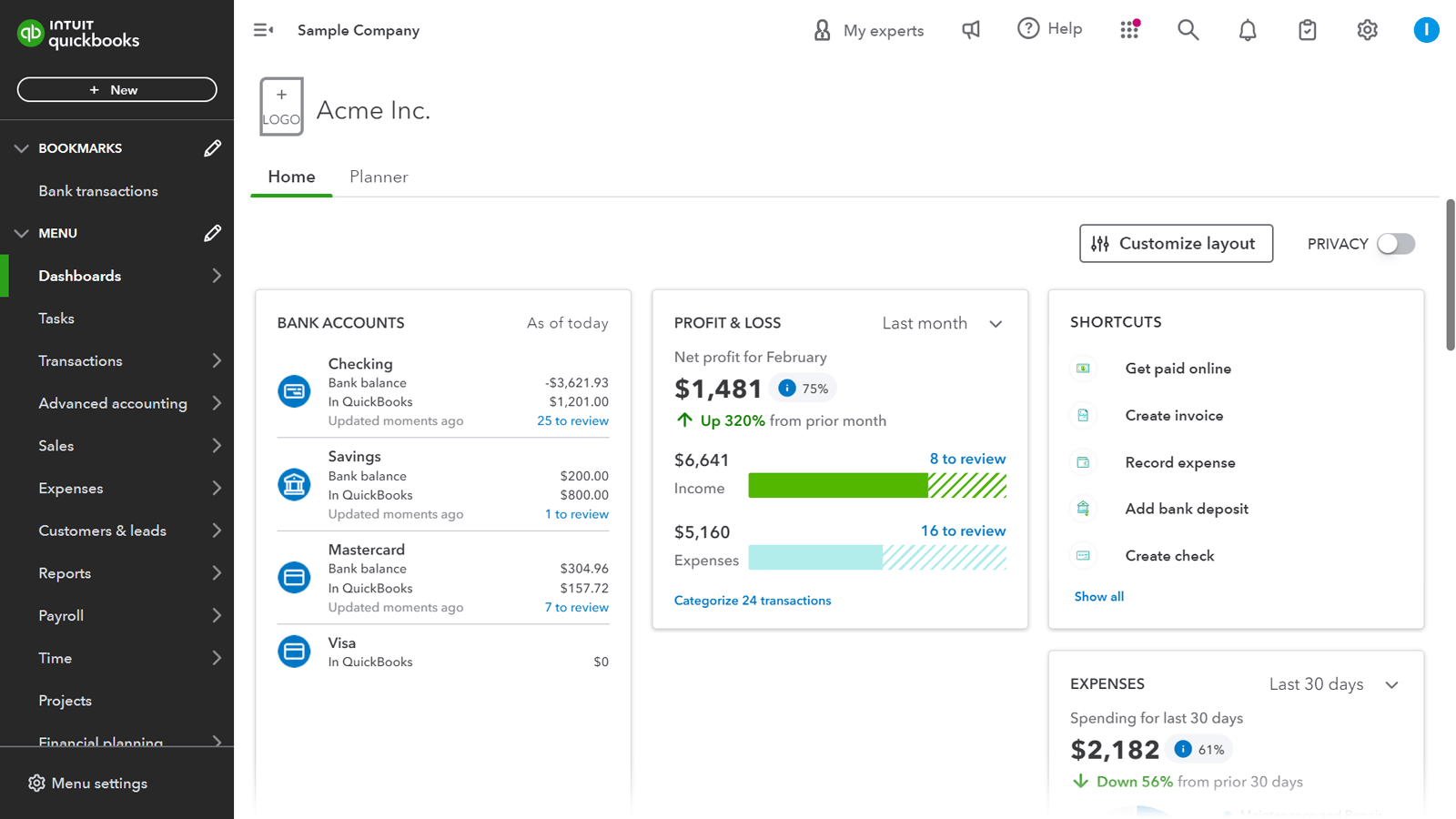Open the Expenses Last 30 days dropdown
The image size is (1456, 819).
[1334, 683]
